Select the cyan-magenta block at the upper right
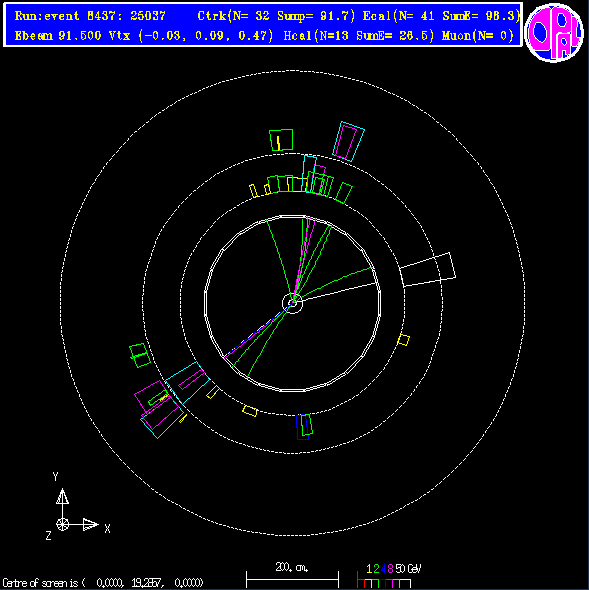The width and height of the screenshot is (589, 590). tap(349, 141)
